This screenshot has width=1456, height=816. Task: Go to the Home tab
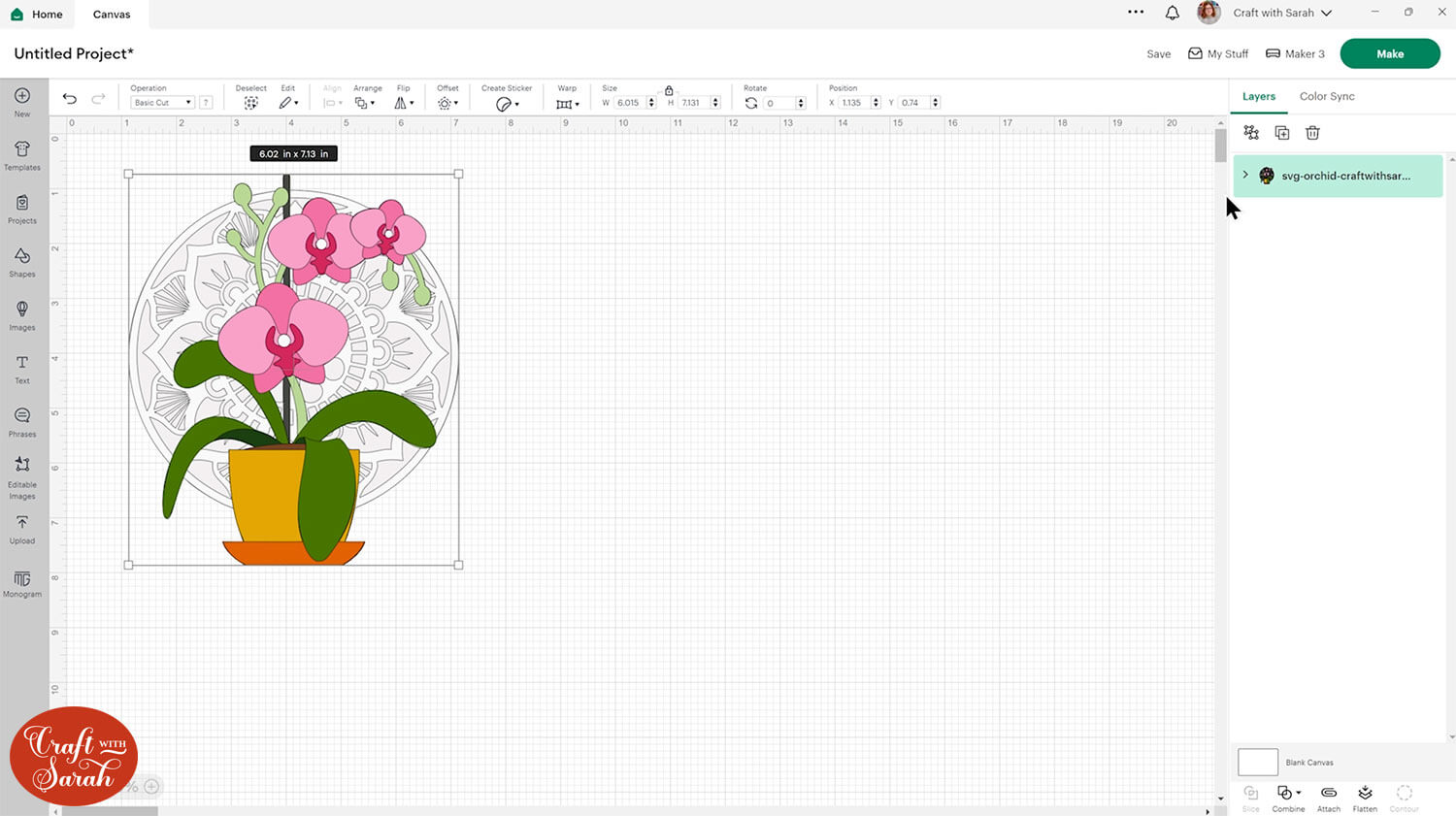click(x=37, y=14)
